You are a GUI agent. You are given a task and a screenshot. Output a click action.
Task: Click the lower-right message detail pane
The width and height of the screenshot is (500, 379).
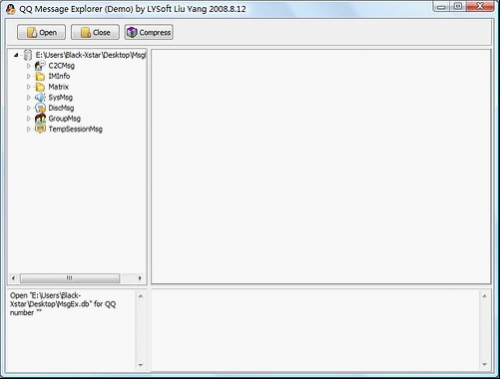click(x=316, y=330)
